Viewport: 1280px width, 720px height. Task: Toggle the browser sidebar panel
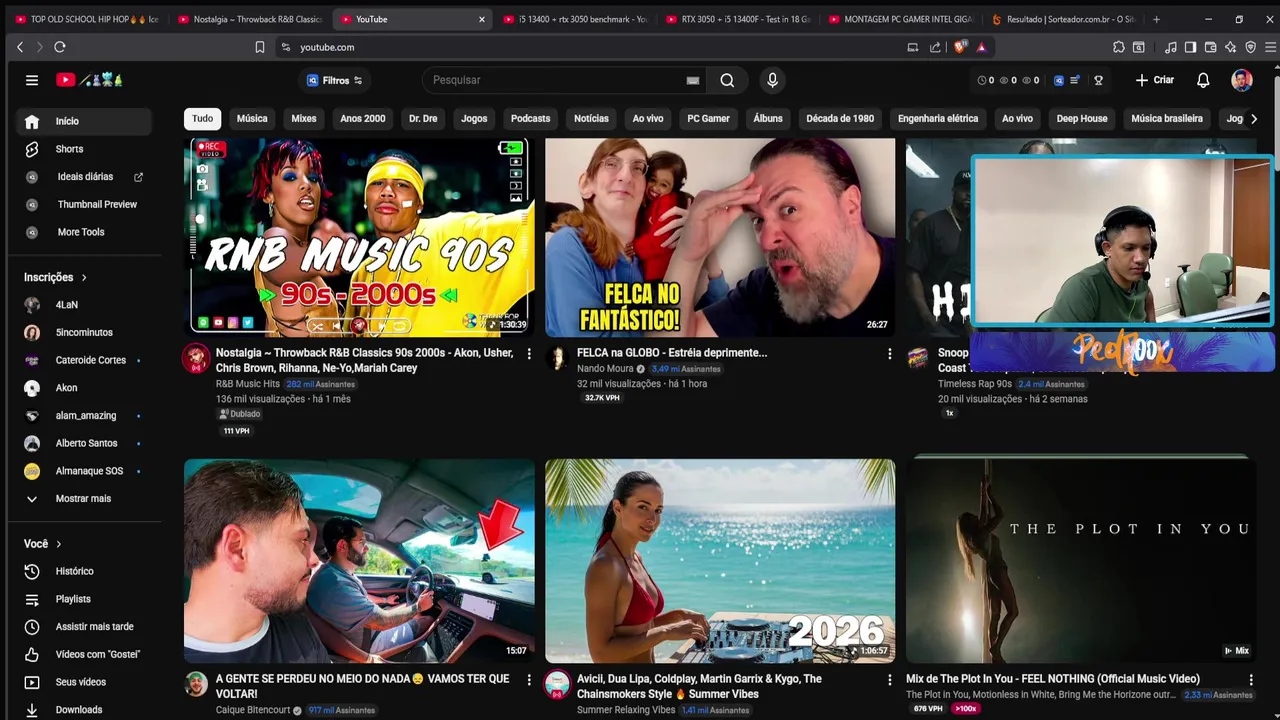coord(1190,47)
